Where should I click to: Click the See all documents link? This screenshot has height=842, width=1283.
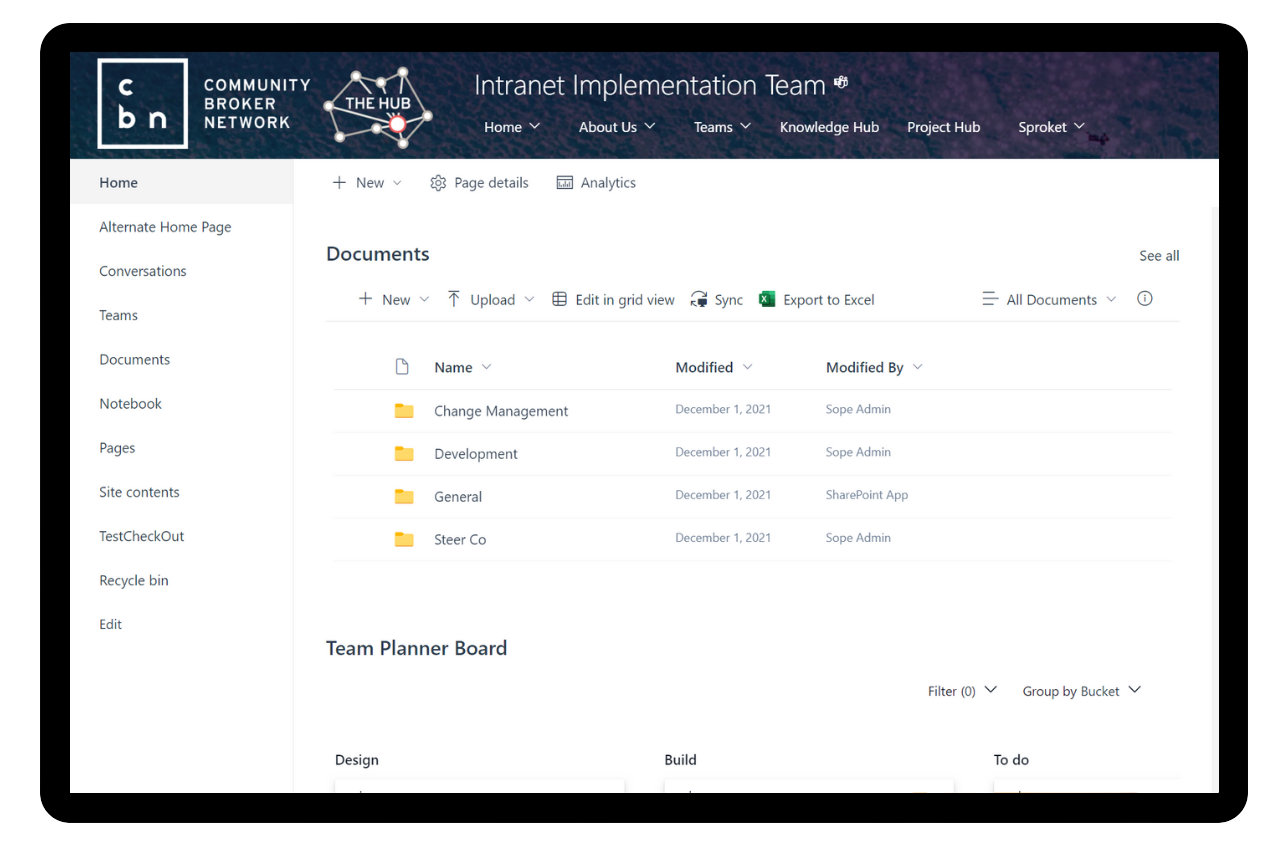pos(1158,255)
